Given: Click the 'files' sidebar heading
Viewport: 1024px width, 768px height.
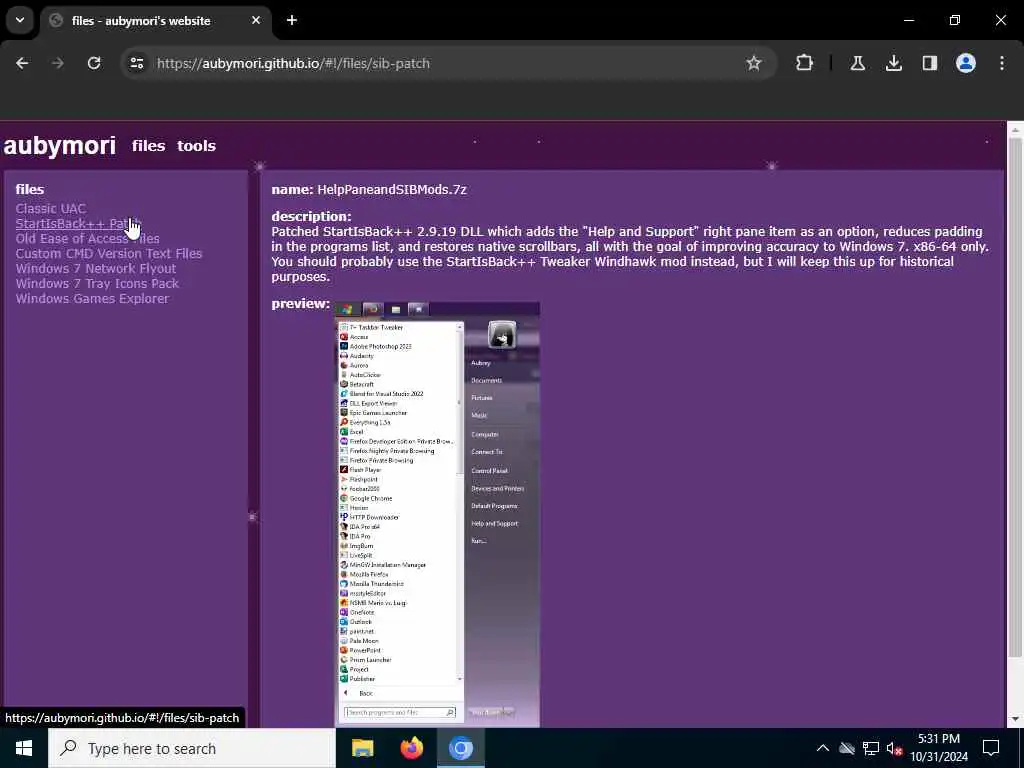Looking at the screenshot, I should (x=30, y=189).
